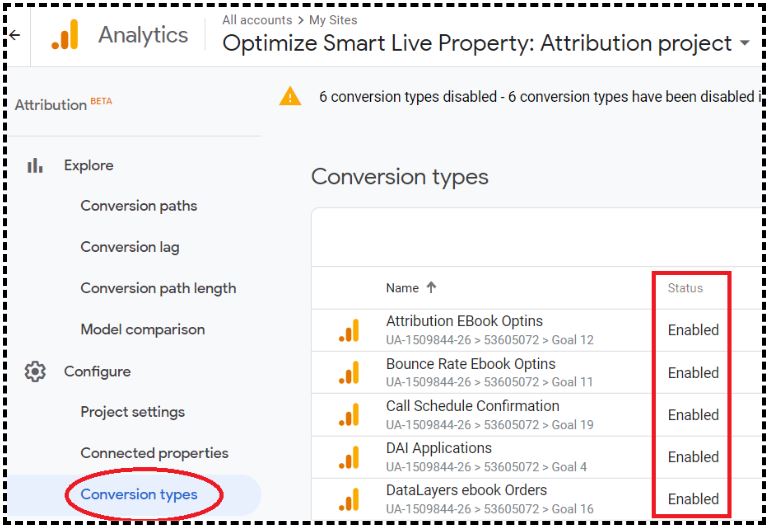Select DataLayers ebook Orders conversion name
The image size is (772, 530).
coord(466,490)
